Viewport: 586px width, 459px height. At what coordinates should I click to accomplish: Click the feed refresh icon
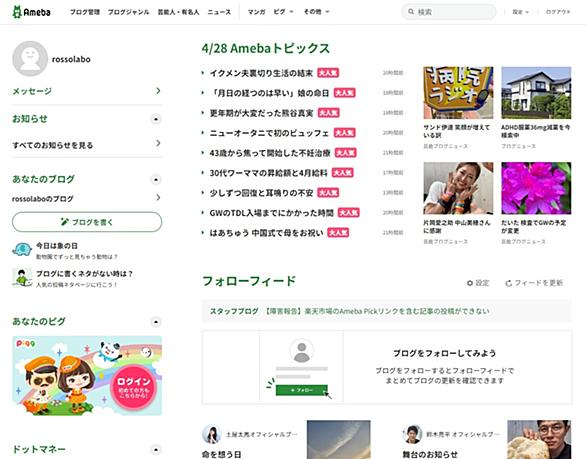click(508, 283)
